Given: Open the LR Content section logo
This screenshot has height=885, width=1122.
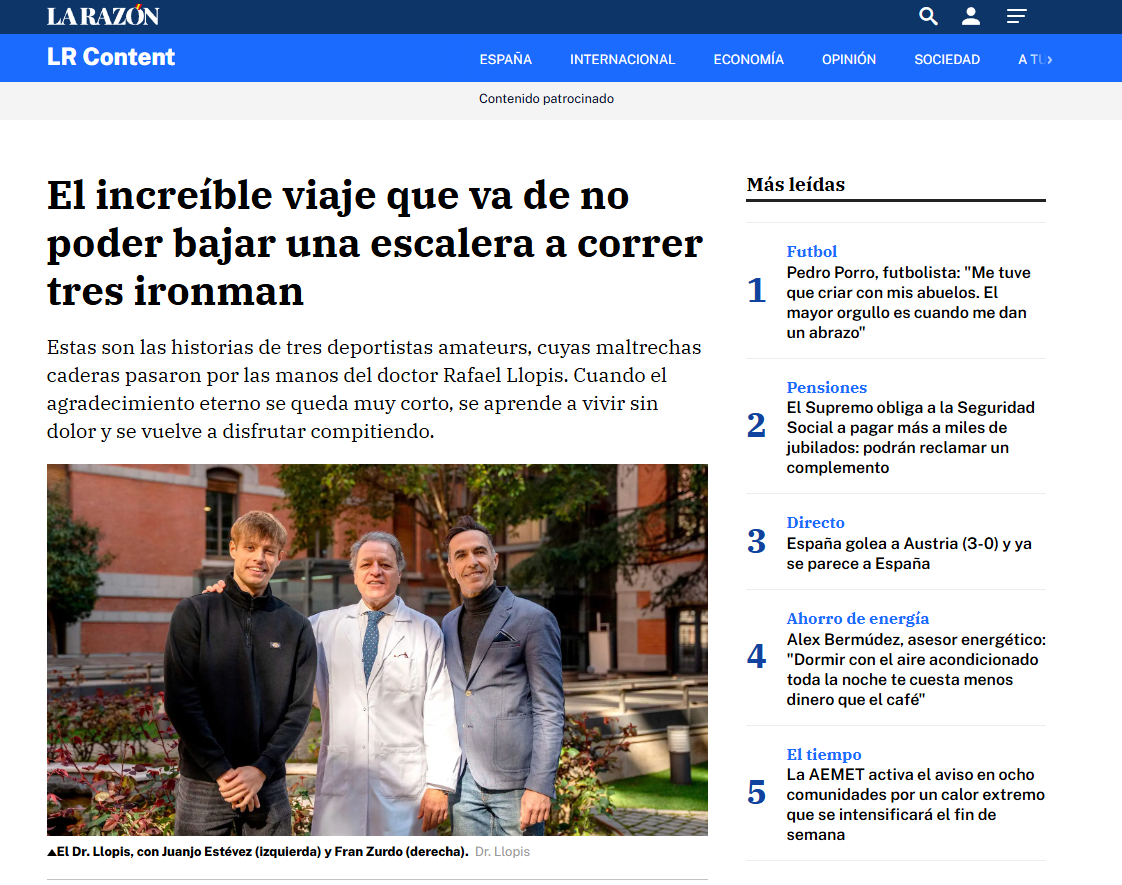Looking at the screenshot, I should [x=111, y=57].
